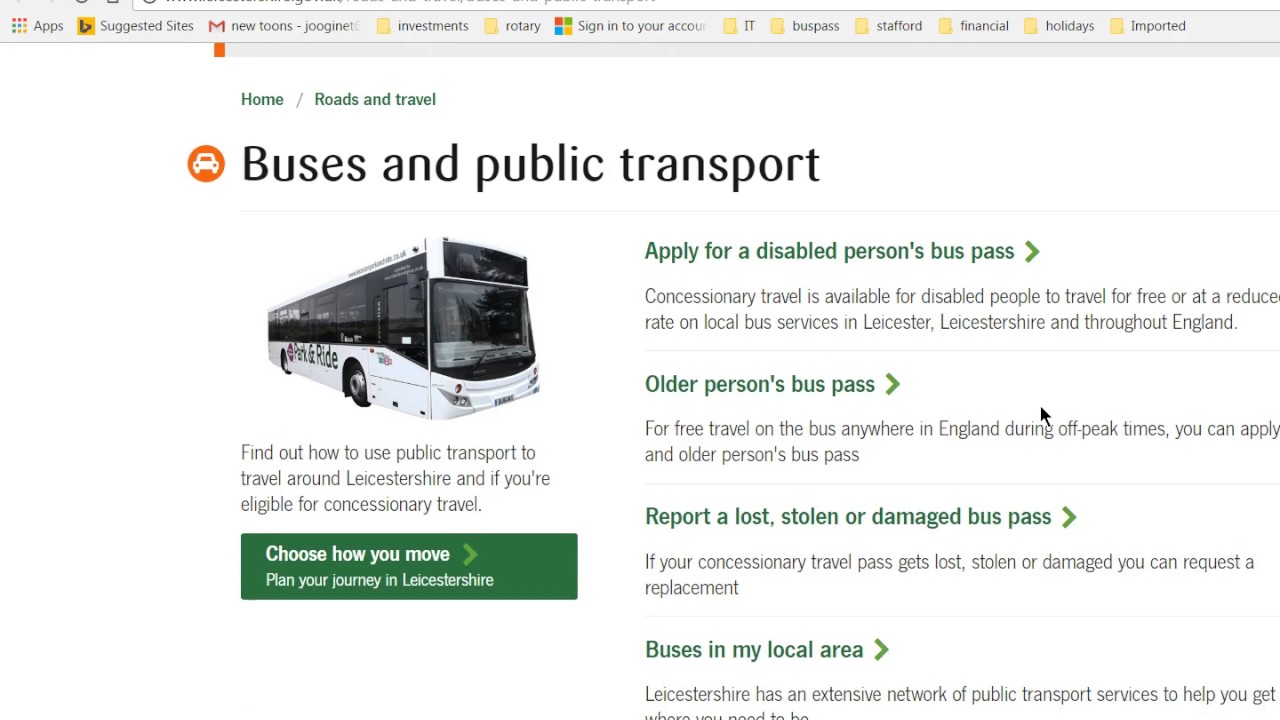Open the IT bookmark folder

pyautogui.click(x=739, y=26)
